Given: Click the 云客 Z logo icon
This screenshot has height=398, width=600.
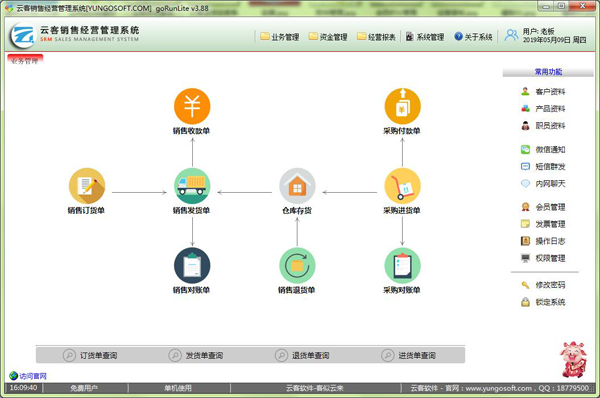Looking at the screenshot, I should click(x=23, y=35).
